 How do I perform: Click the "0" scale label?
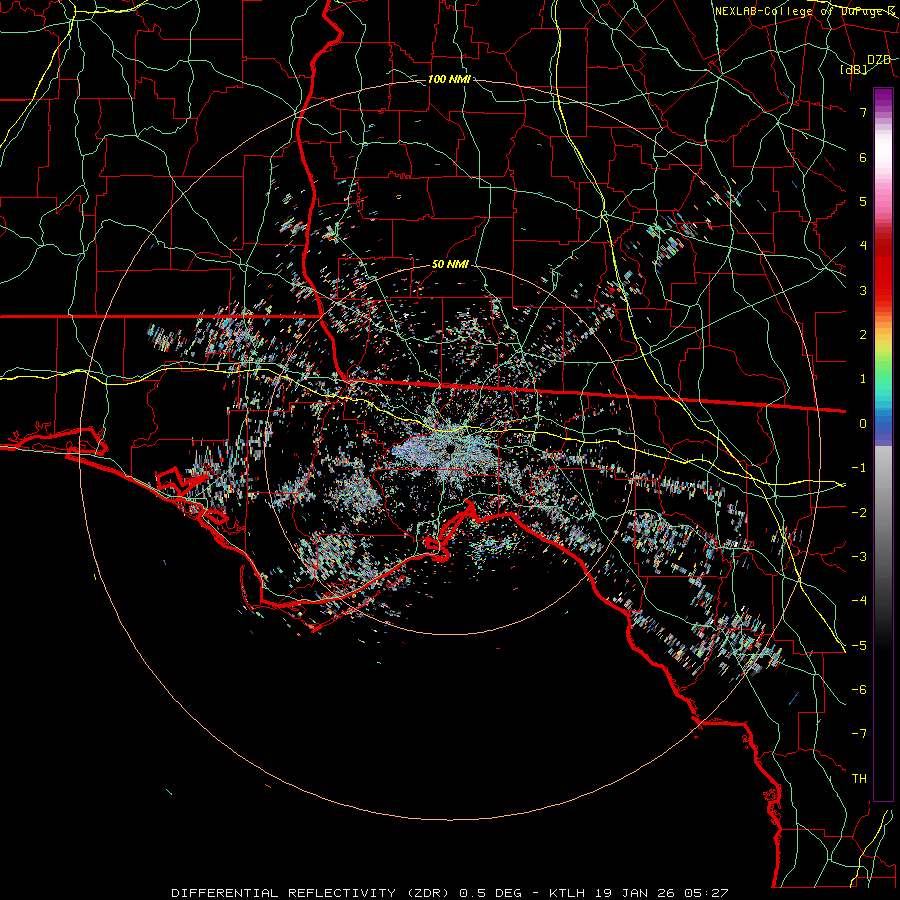[x=863, y=424]
